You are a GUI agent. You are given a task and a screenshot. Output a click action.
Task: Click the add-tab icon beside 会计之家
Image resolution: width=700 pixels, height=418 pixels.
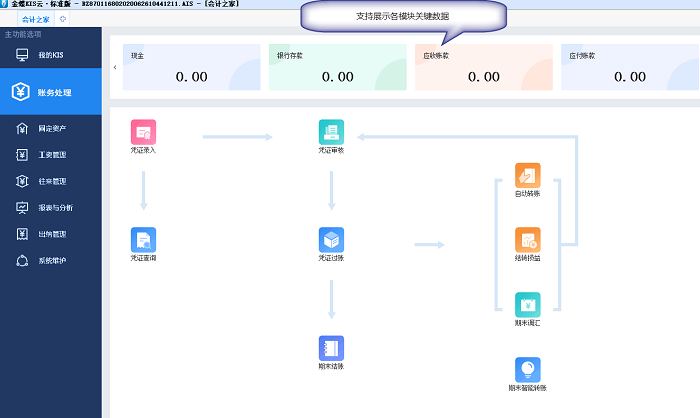pyautogui.click(x=62, y=19)
